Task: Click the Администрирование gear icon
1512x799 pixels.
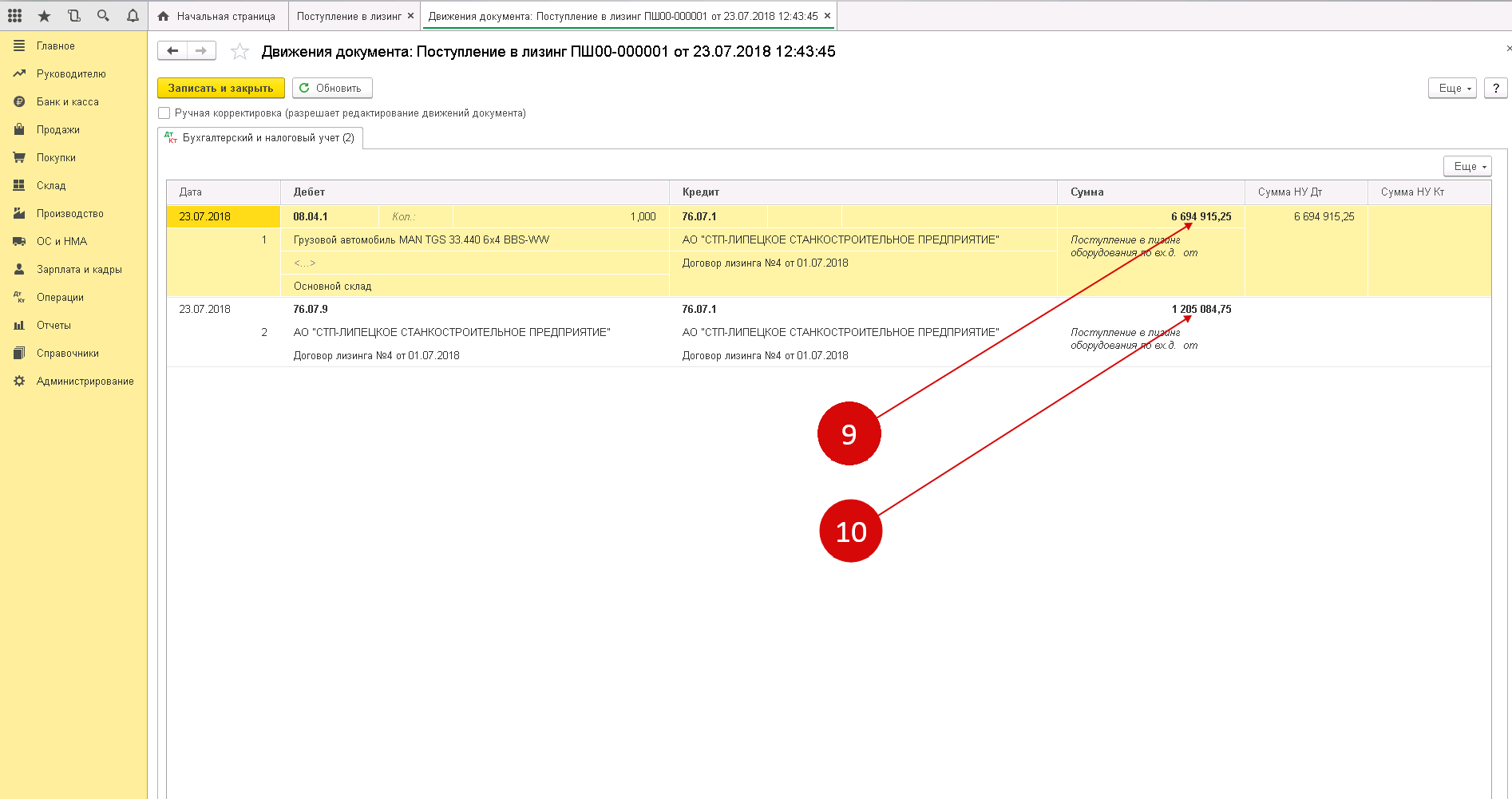Action: 19,381
